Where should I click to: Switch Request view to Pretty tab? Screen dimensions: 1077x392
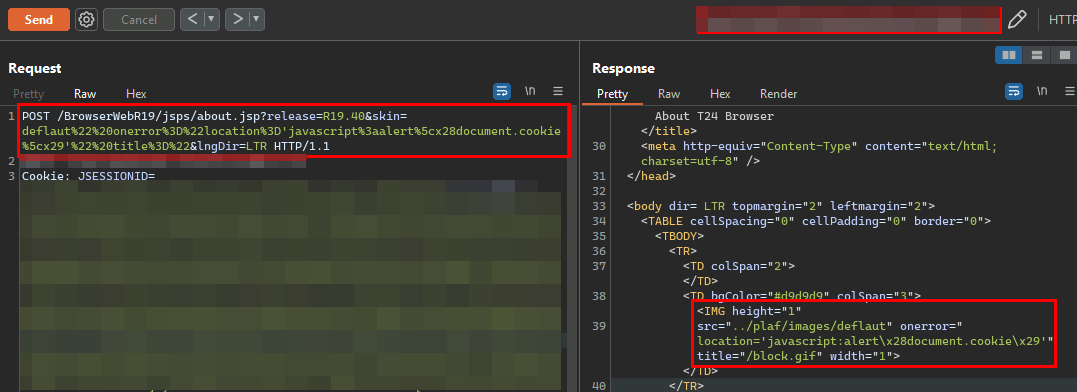coord(28,94)
